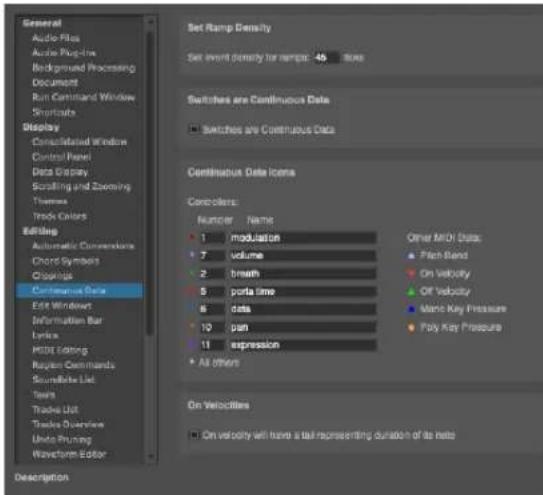Open the Waveform Editor preferences
Image resolution: width=543 pixels, height=495 pixels.
[x=69, y=454]
